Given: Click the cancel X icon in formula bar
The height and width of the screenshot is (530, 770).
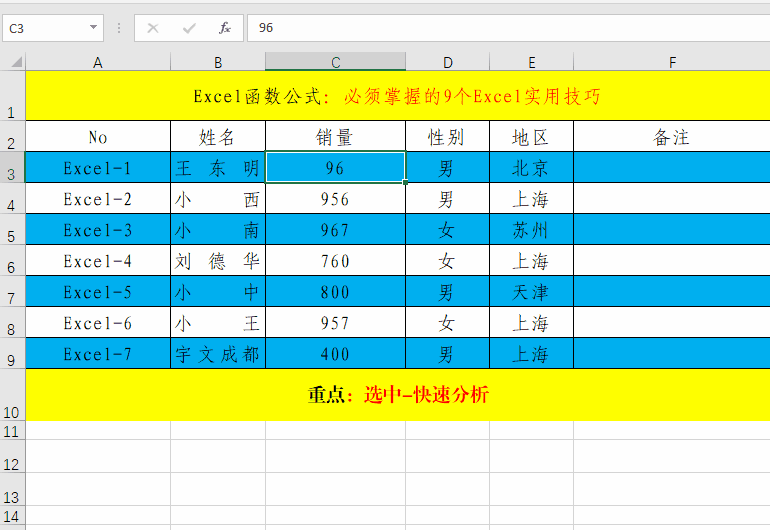Looking at the screenshot, I should pos(153,28).
